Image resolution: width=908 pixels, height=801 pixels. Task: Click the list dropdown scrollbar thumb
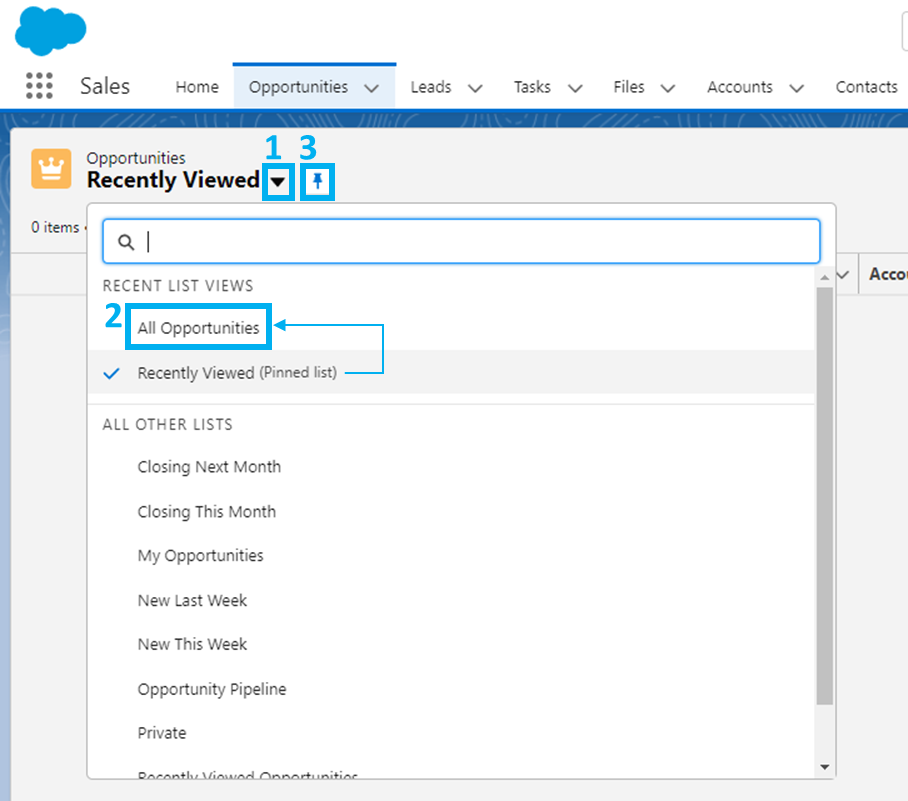point(825,496)
